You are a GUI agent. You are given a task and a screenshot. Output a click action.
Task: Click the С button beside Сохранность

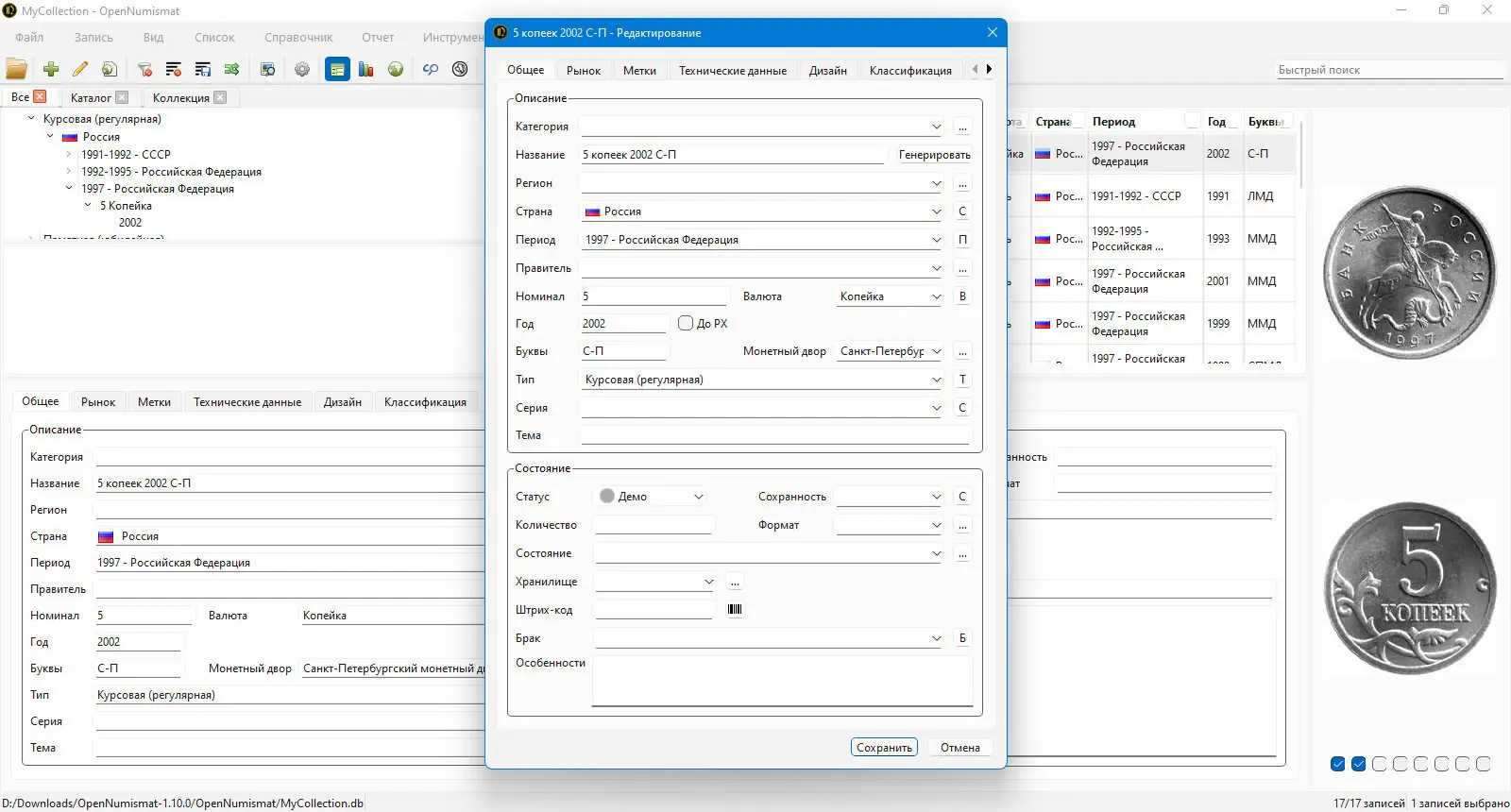click(x=962, y=497)
